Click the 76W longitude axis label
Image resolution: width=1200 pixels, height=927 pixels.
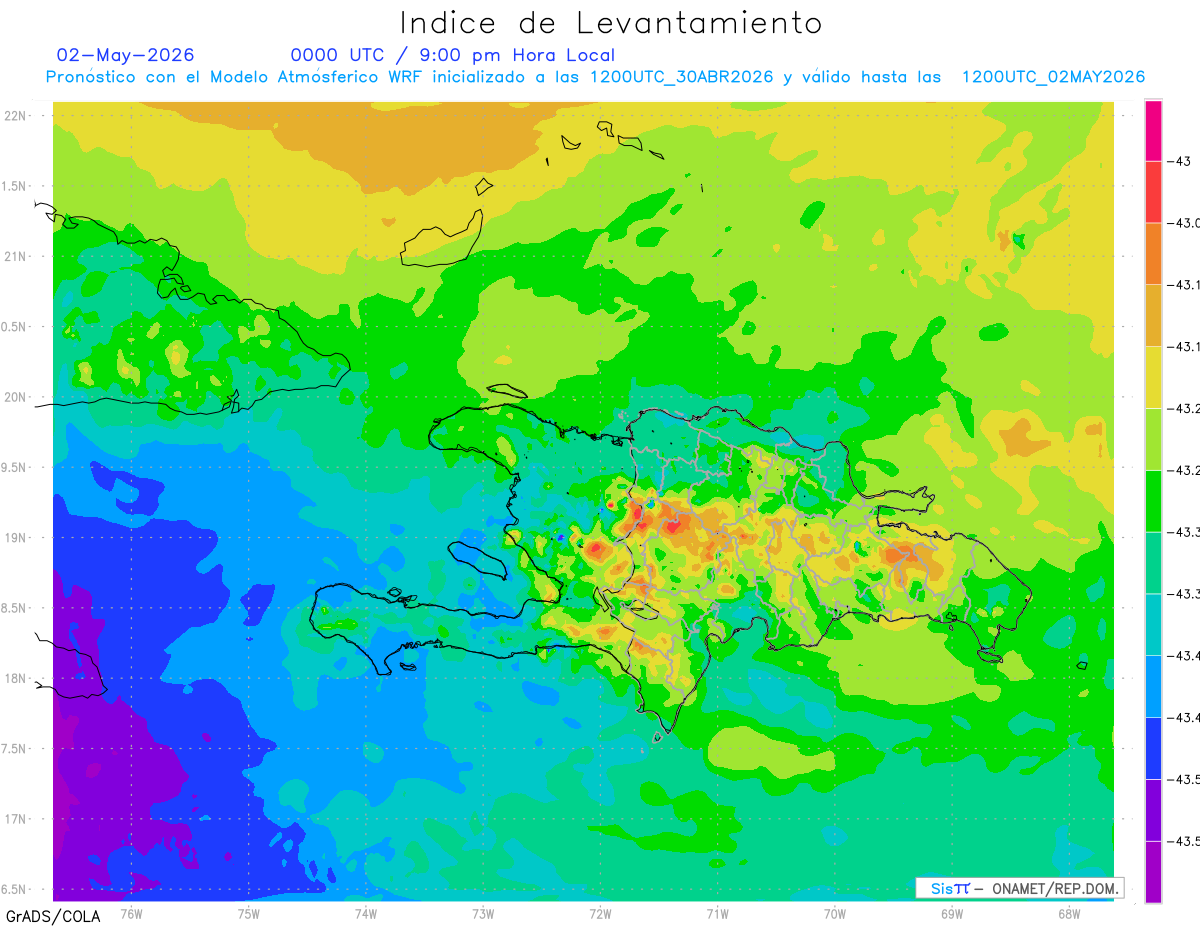(131, 913)
